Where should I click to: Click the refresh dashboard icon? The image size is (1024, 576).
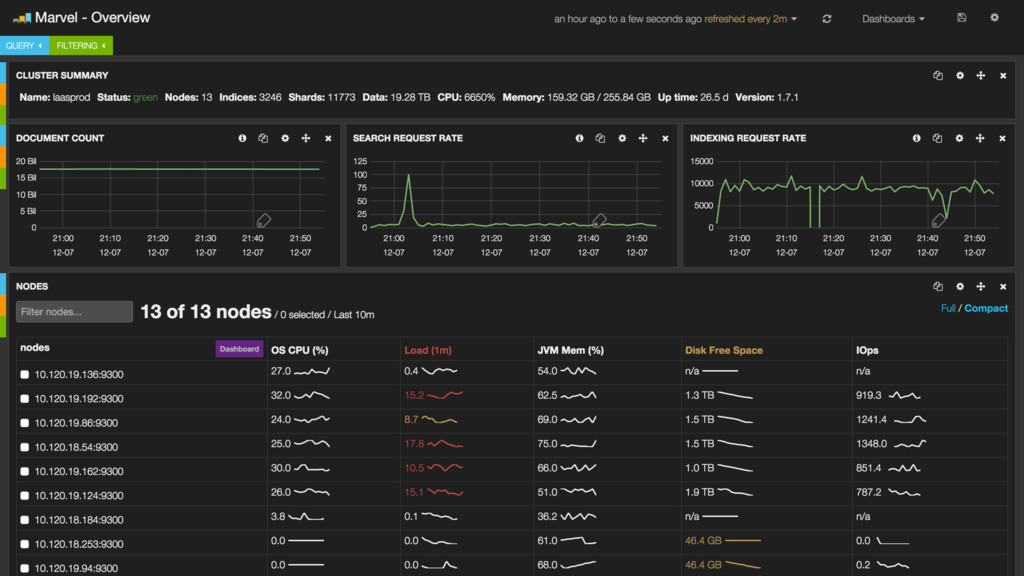[x=827, y=19]
